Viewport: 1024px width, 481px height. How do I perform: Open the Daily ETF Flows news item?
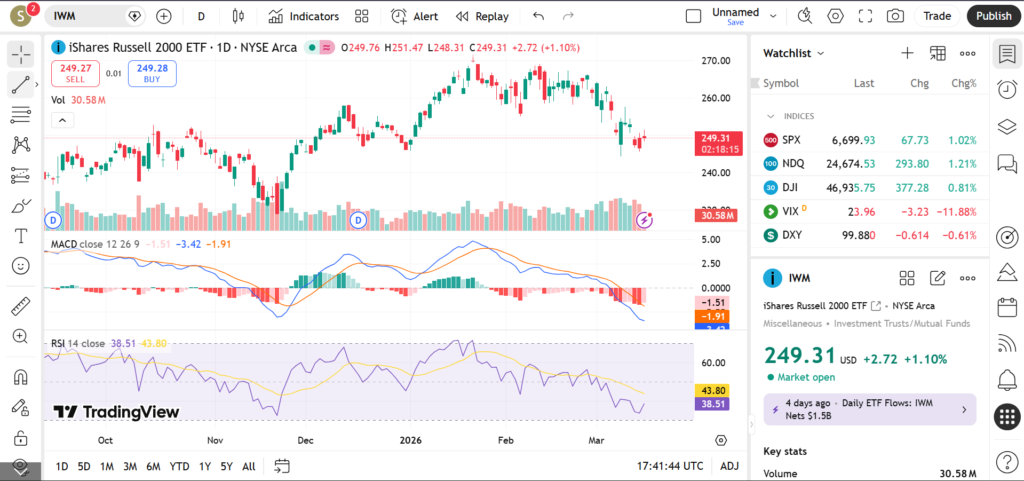pyautogui.click(x=869, y=409)
